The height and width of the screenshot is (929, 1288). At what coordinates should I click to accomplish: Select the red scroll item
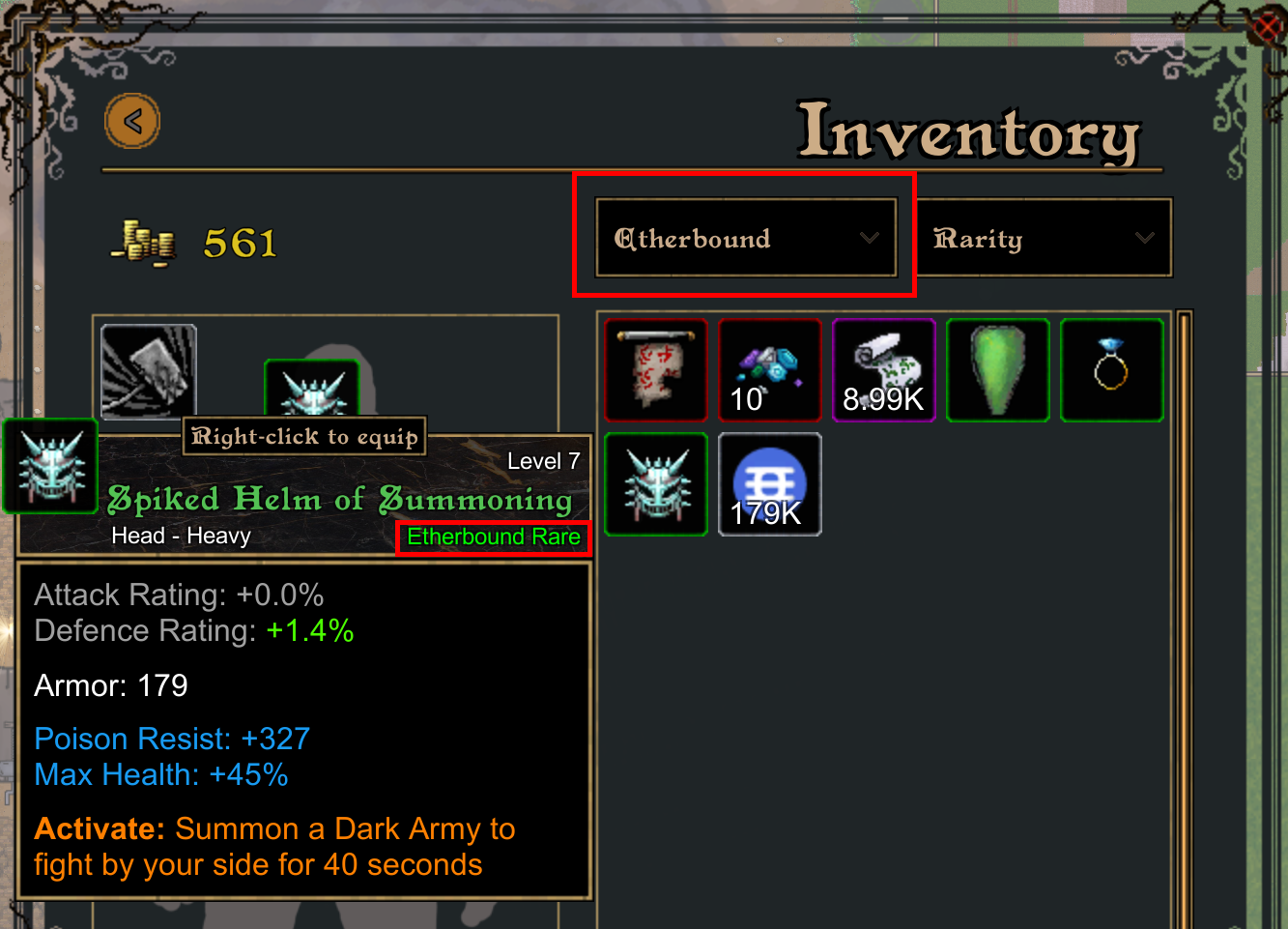pyautogui.click(x=657, y=370)
